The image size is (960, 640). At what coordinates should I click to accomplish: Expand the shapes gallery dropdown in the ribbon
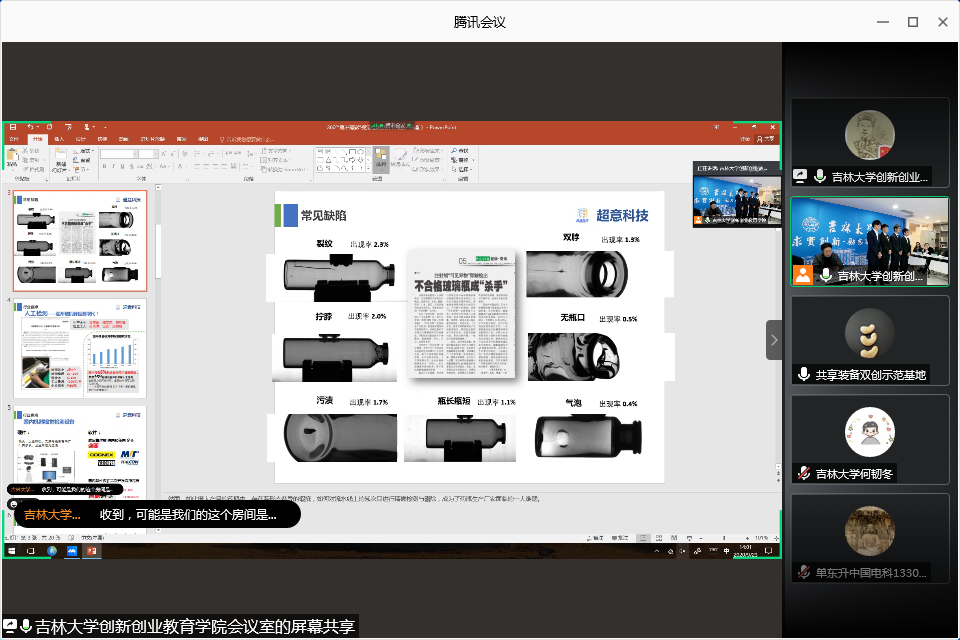(366, 167)
